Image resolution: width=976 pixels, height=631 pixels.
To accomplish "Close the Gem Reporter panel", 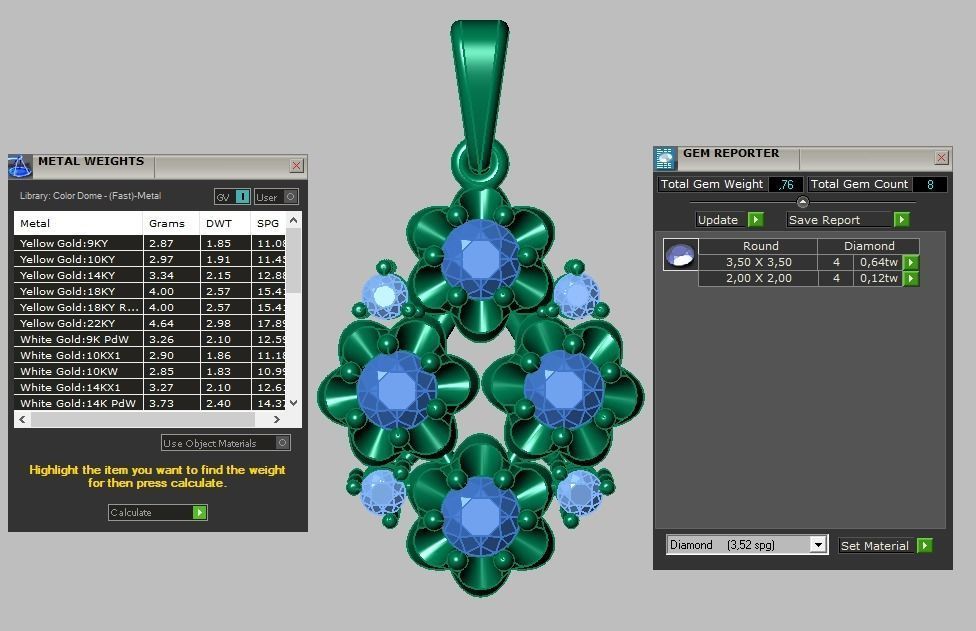I will [x=941, y=157].
